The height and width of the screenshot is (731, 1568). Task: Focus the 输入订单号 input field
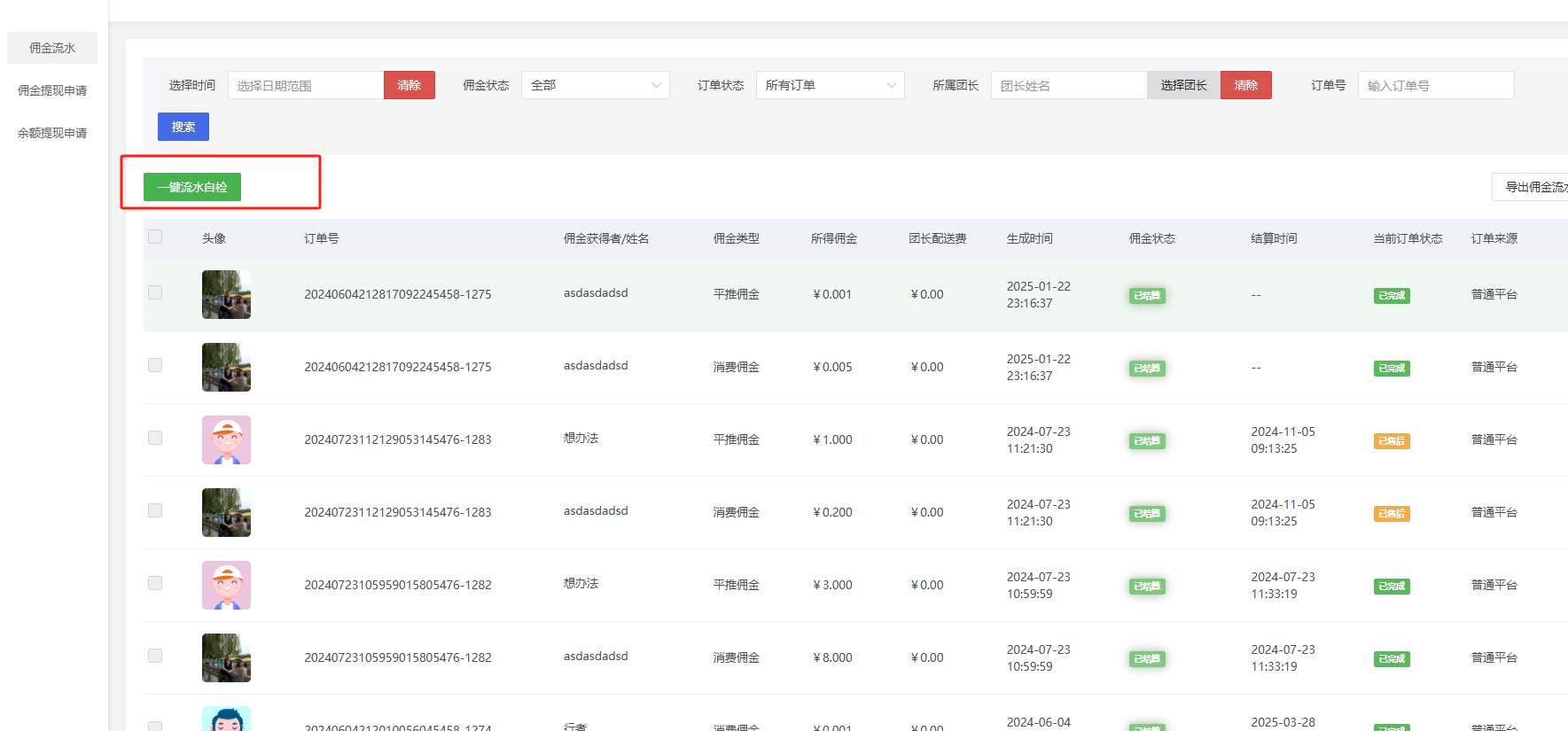click(x=1435, y=85)
